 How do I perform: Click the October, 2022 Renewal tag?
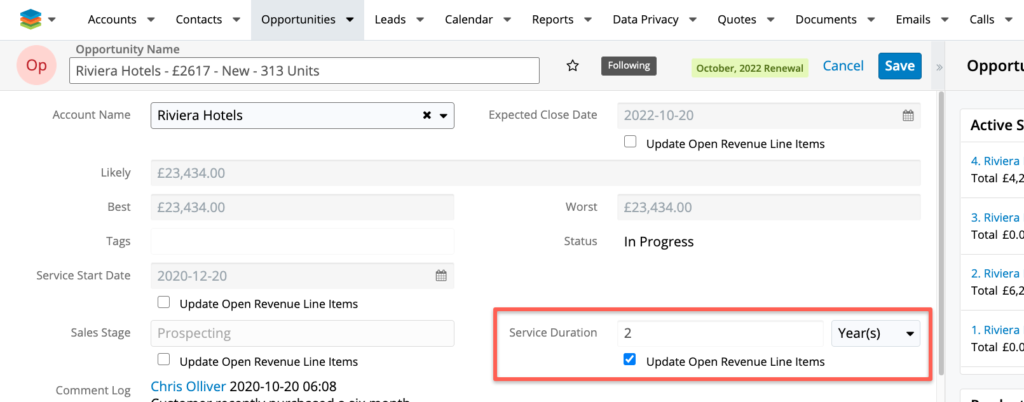(750, 68)
